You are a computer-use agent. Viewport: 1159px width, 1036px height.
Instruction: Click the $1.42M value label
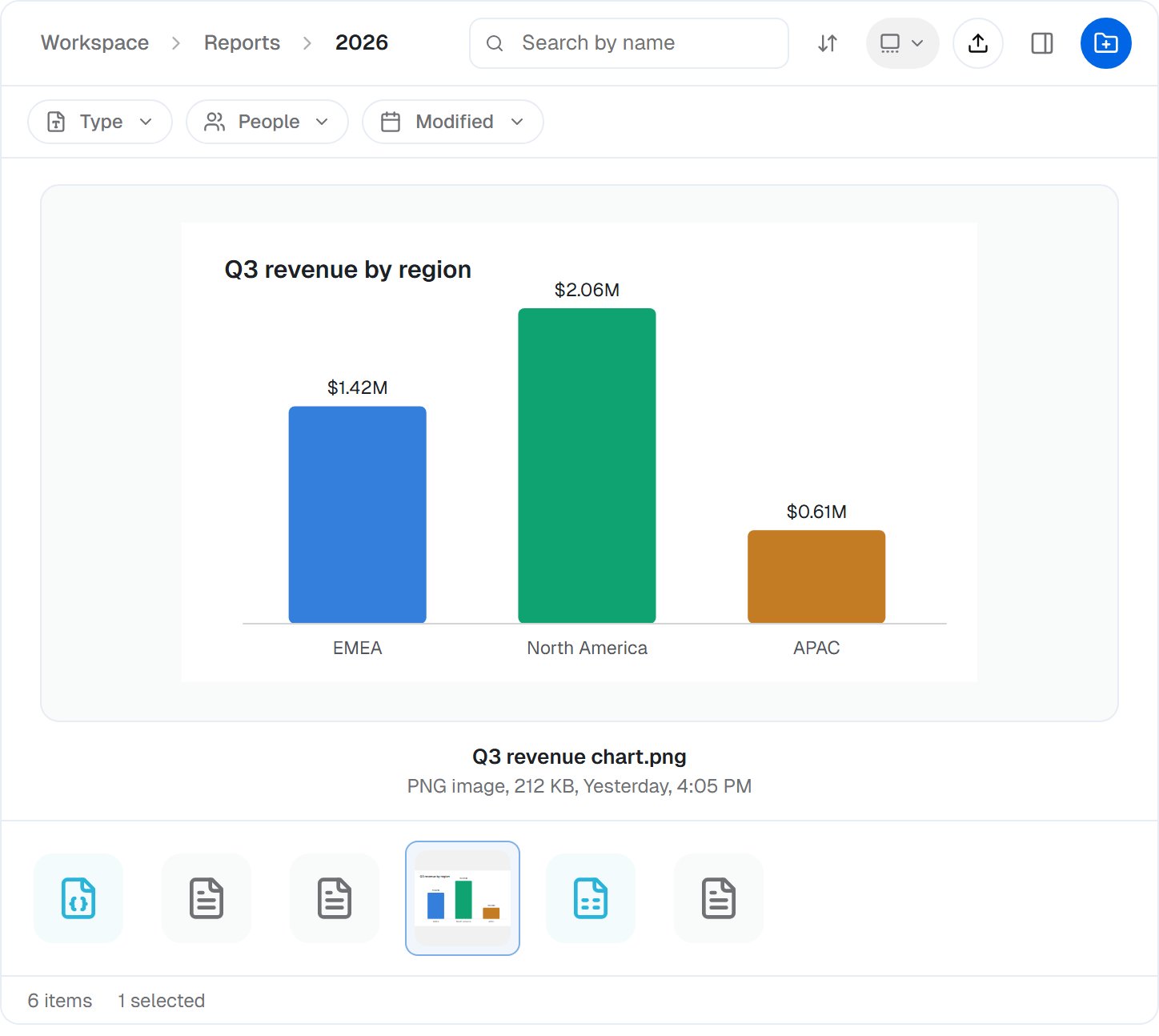(358, 387)
